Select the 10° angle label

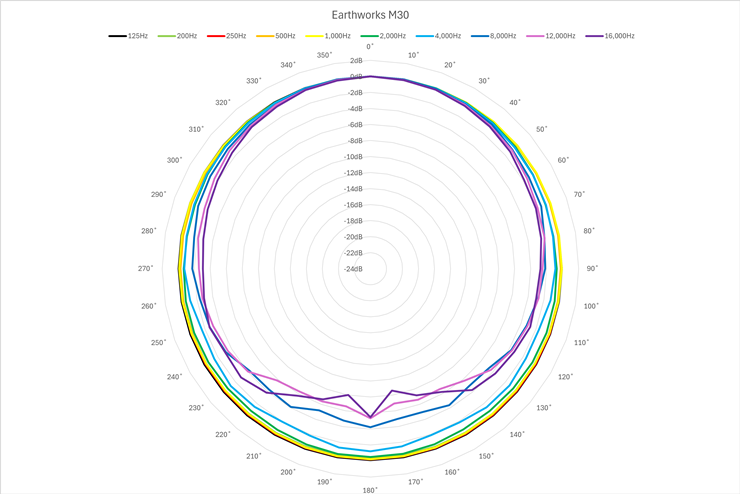point(413,55)
